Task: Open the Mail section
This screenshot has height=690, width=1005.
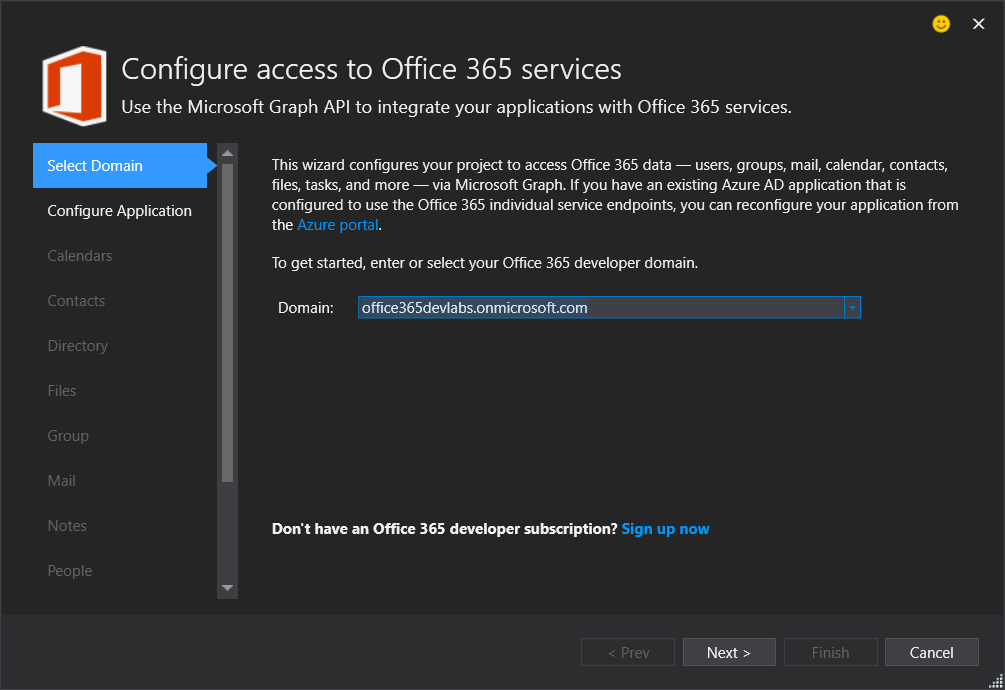Action: (62, 481)
